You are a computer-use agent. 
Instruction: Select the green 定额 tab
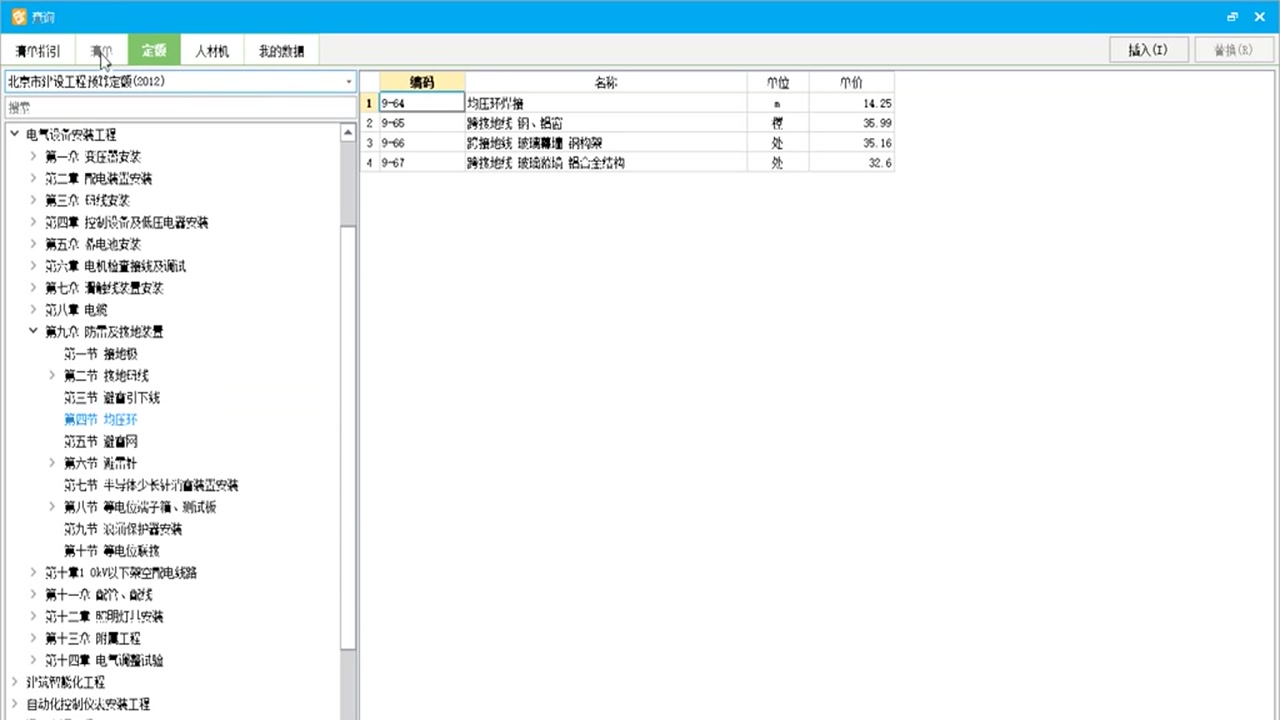coord(154,51)
